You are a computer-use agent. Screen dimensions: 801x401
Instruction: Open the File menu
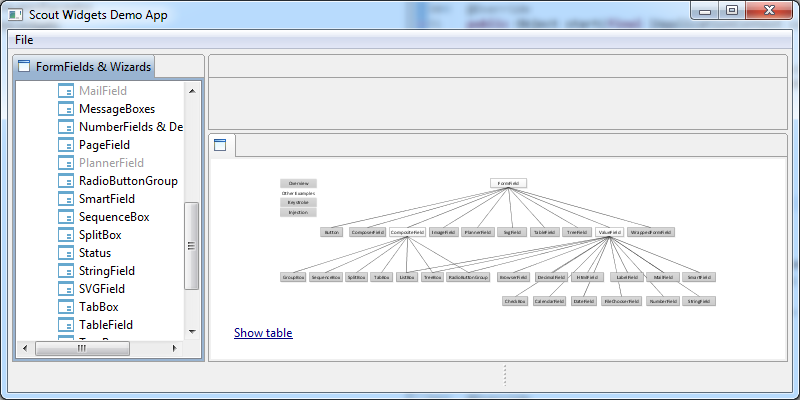tap(24, 40)
